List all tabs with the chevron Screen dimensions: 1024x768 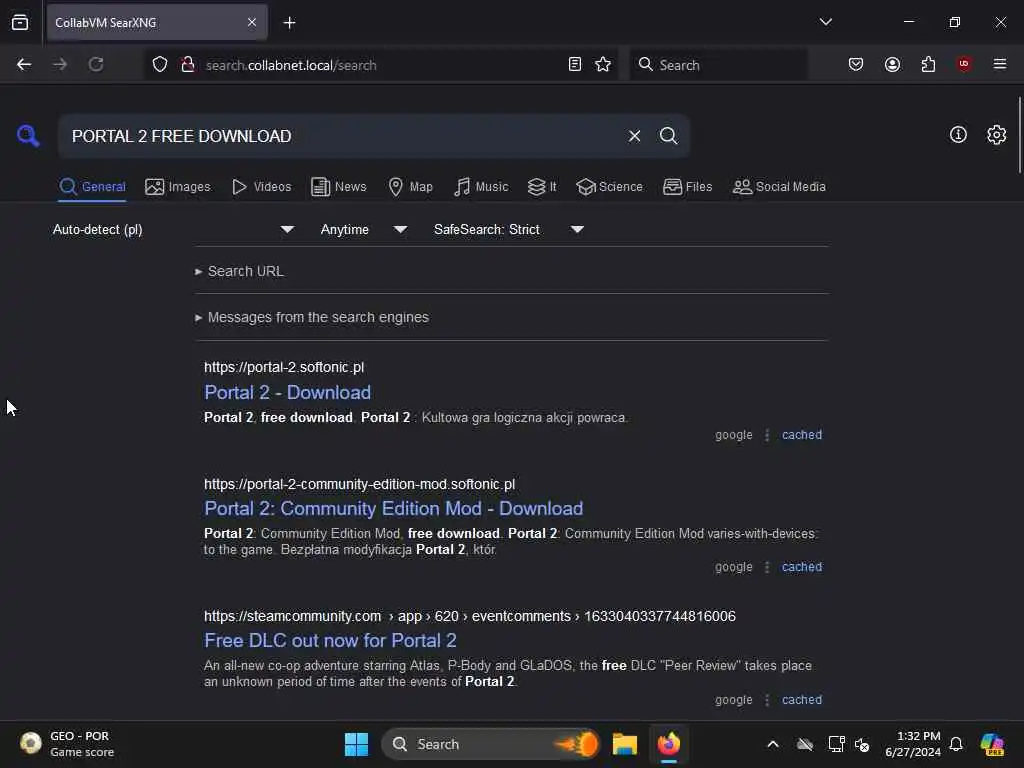825,22
